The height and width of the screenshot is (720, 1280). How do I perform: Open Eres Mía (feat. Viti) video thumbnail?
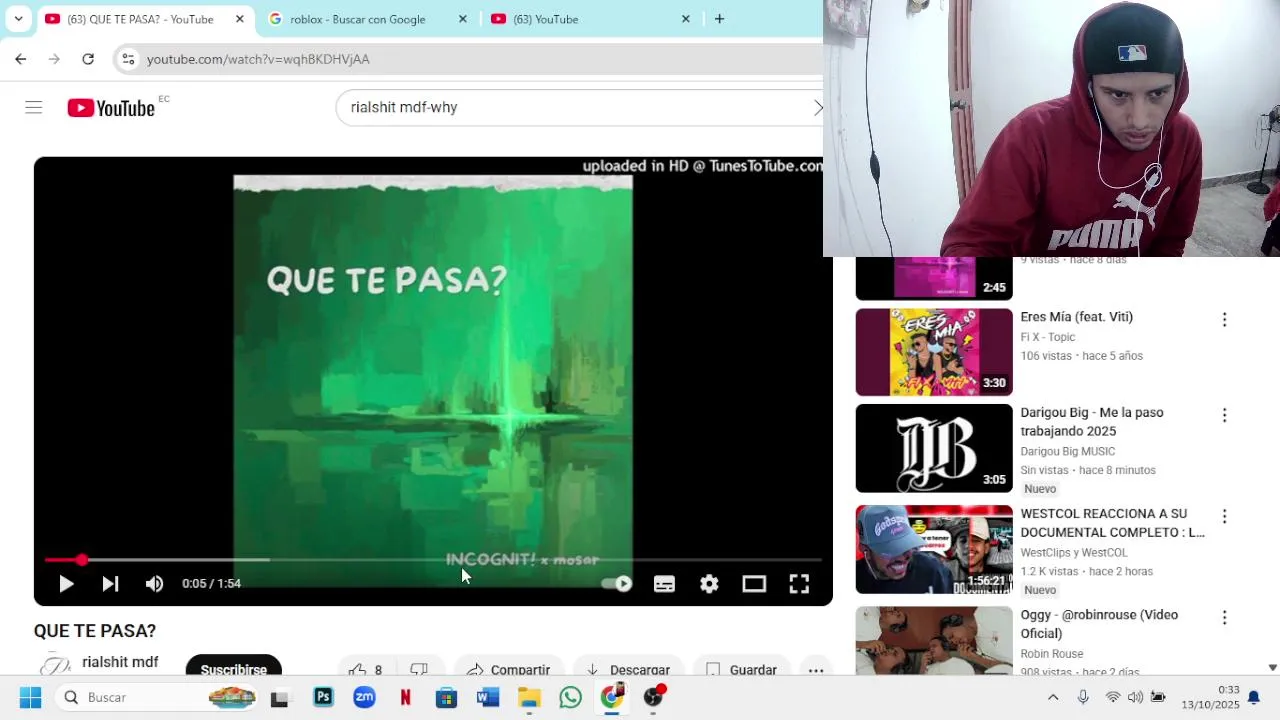tap(934, 352)
